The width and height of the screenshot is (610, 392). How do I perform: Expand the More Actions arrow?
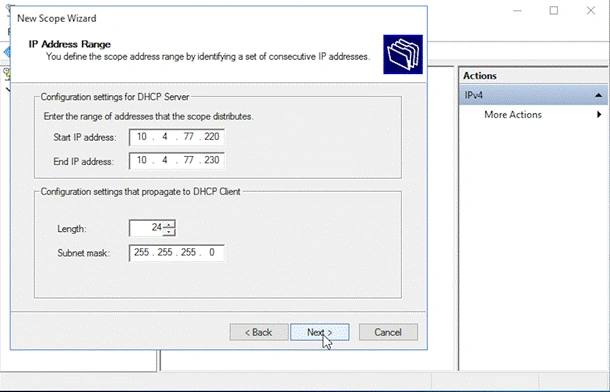(599, 115)
